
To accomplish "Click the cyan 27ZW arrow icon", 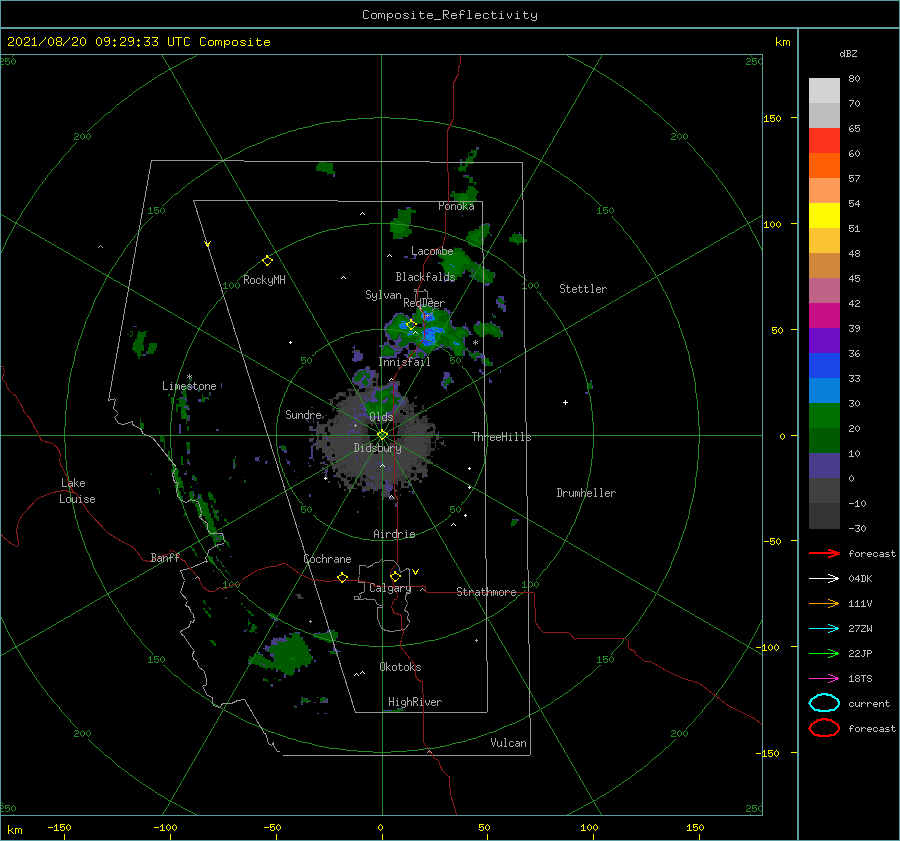I will click(x=824, y=629).
